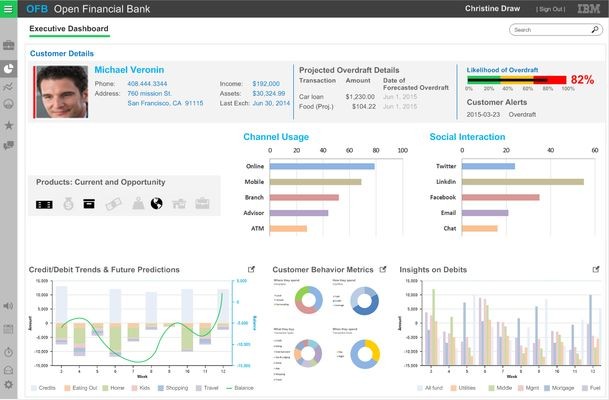
Task: Open settings gear in sidebar
Action: (x=9, y=385)
